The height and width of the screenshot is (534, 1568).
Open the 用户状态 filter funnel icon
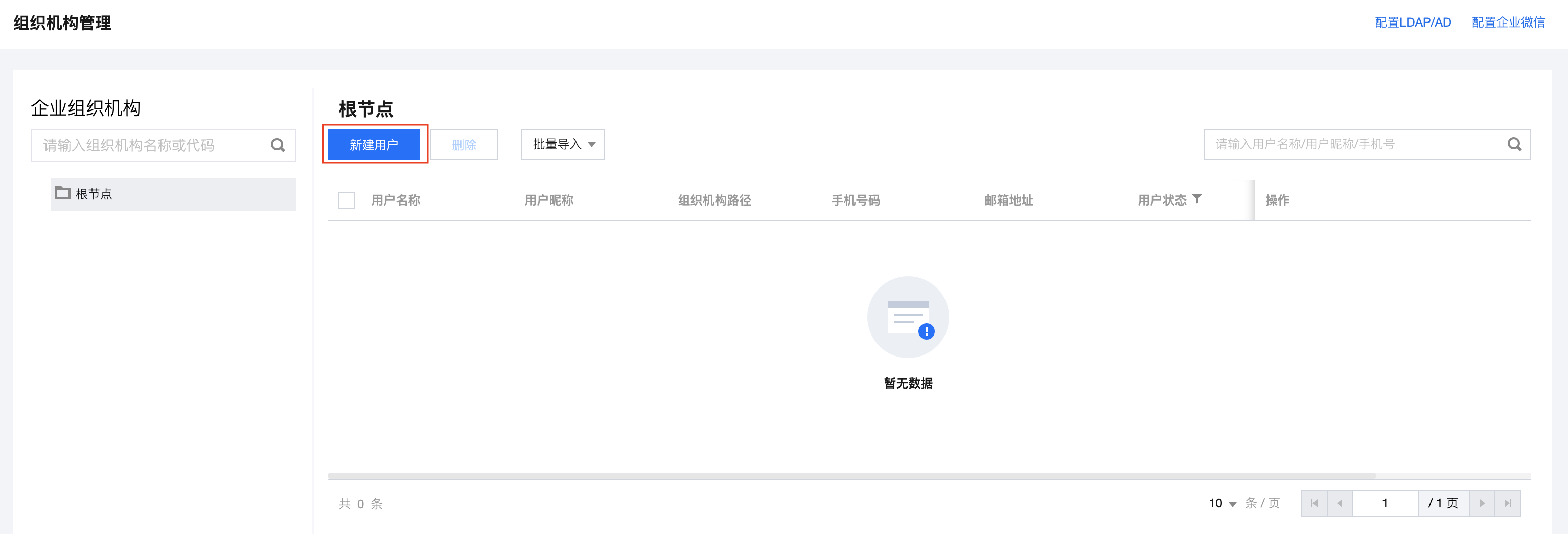click(x=1196, y=199)
